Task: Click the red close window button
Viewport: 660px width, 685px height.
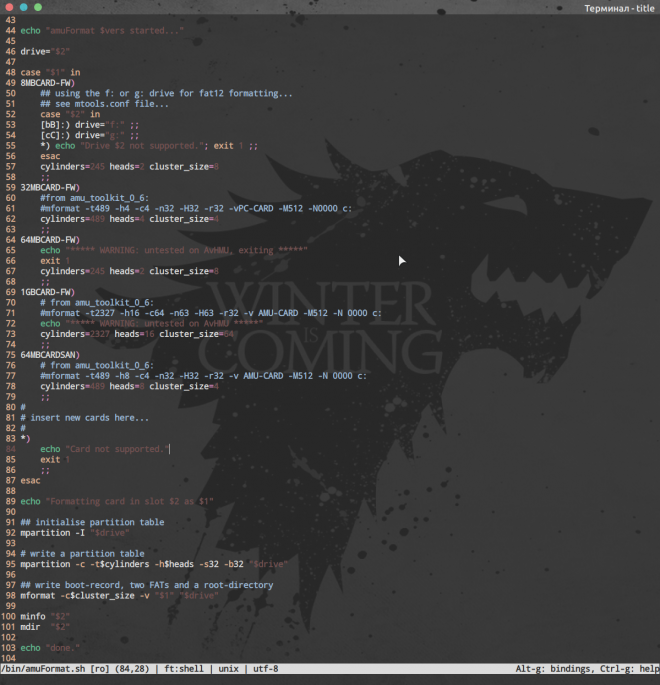Action: coord(8,8)
